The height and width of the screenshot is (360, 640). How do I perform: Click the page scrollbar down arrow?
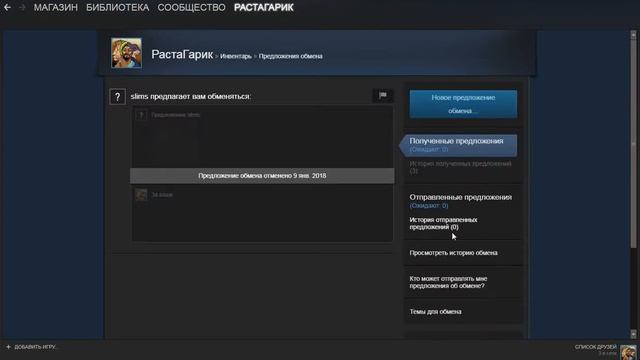[x=633, y=334]
